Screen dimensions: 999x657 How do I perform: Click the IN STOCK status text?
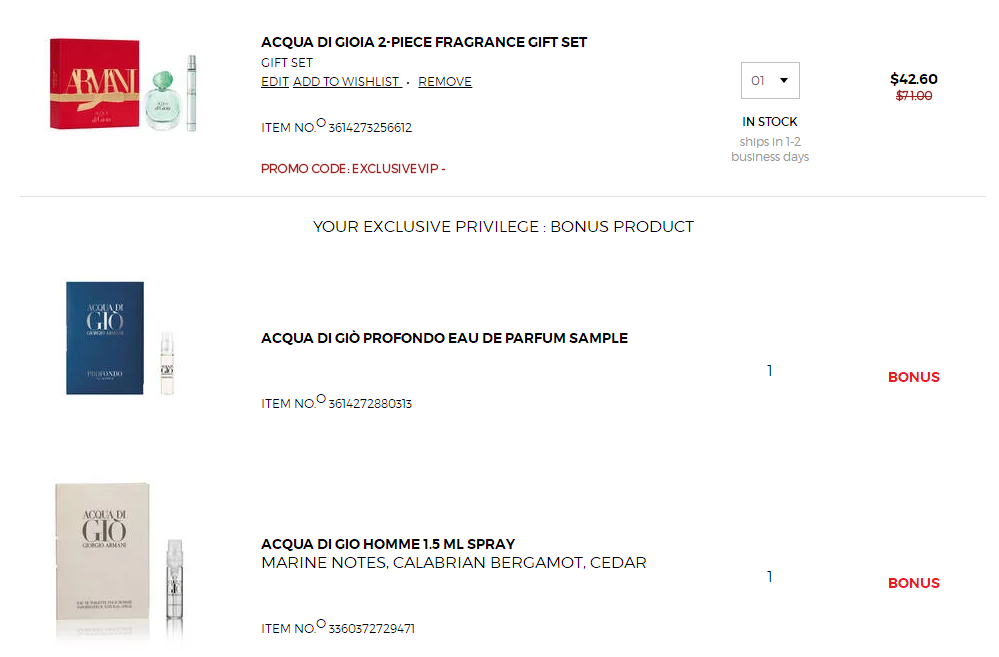click(770, 122)
